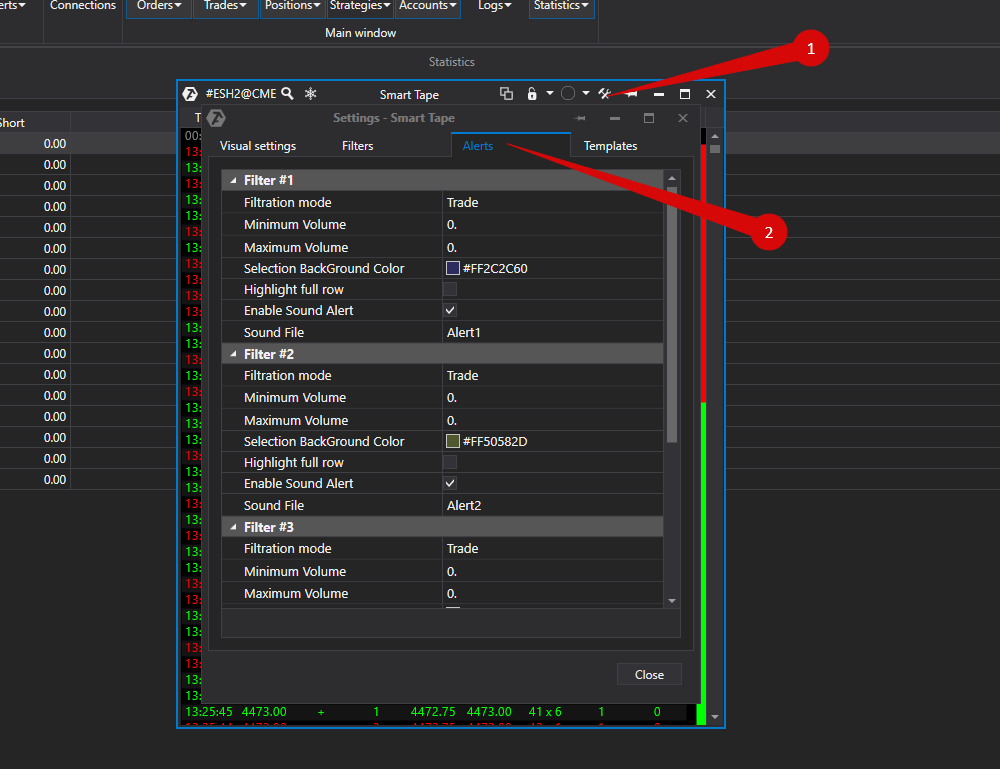The width and height of the screenshot is (1000, 769).
Task: Open the dropdown arrow beside the lock icon
Action: [550, 94]
